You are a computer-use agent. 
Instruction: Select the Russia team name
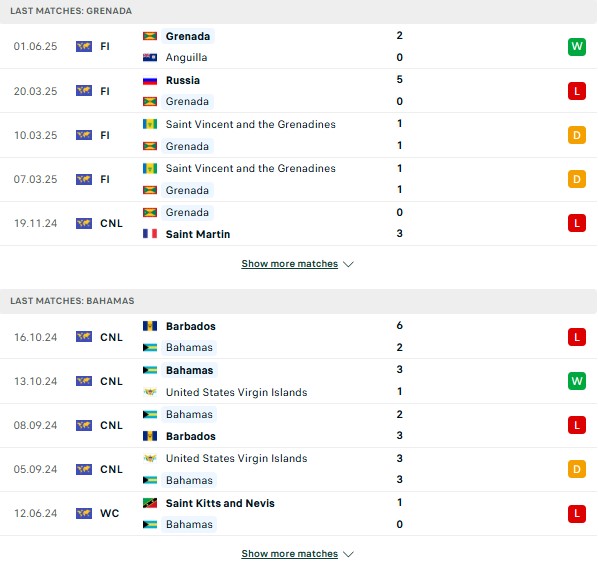point(183,80)
